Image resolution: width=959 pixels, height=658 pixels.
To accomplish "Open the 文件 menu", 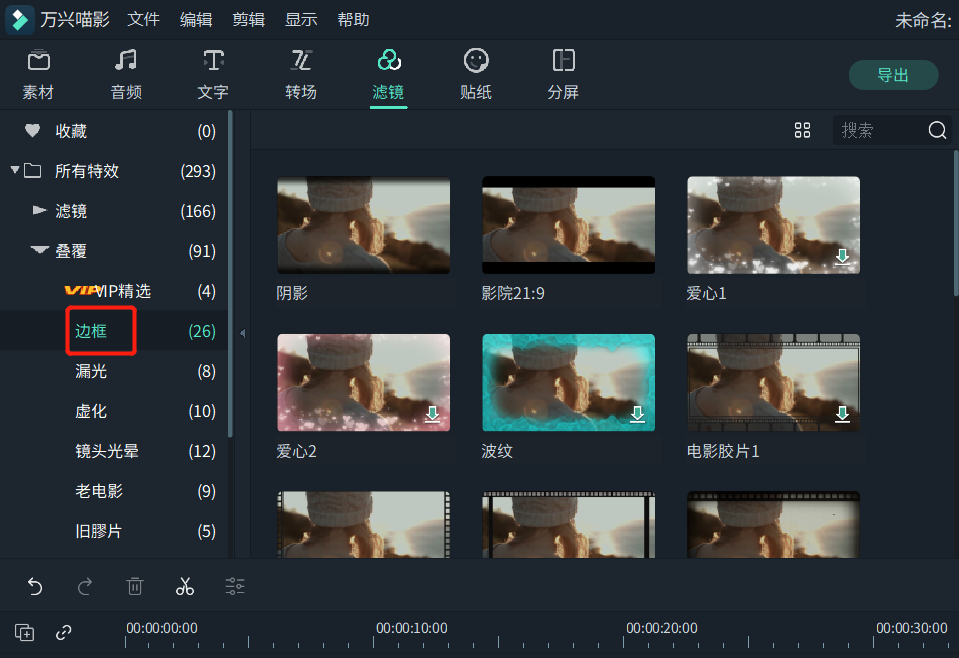I will 143,19.
